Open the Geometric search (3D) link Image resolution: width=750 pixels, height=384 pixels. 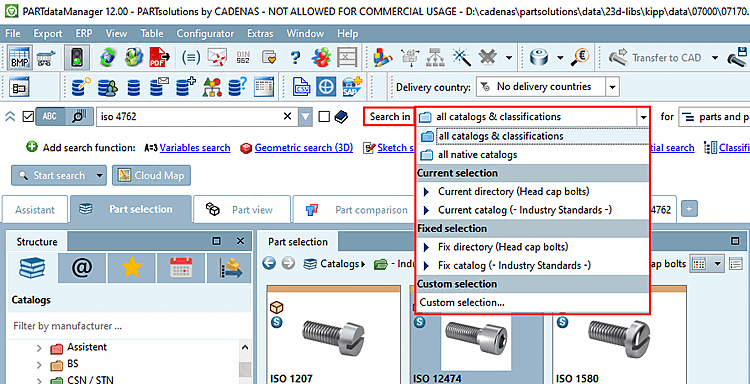(304, 148)
